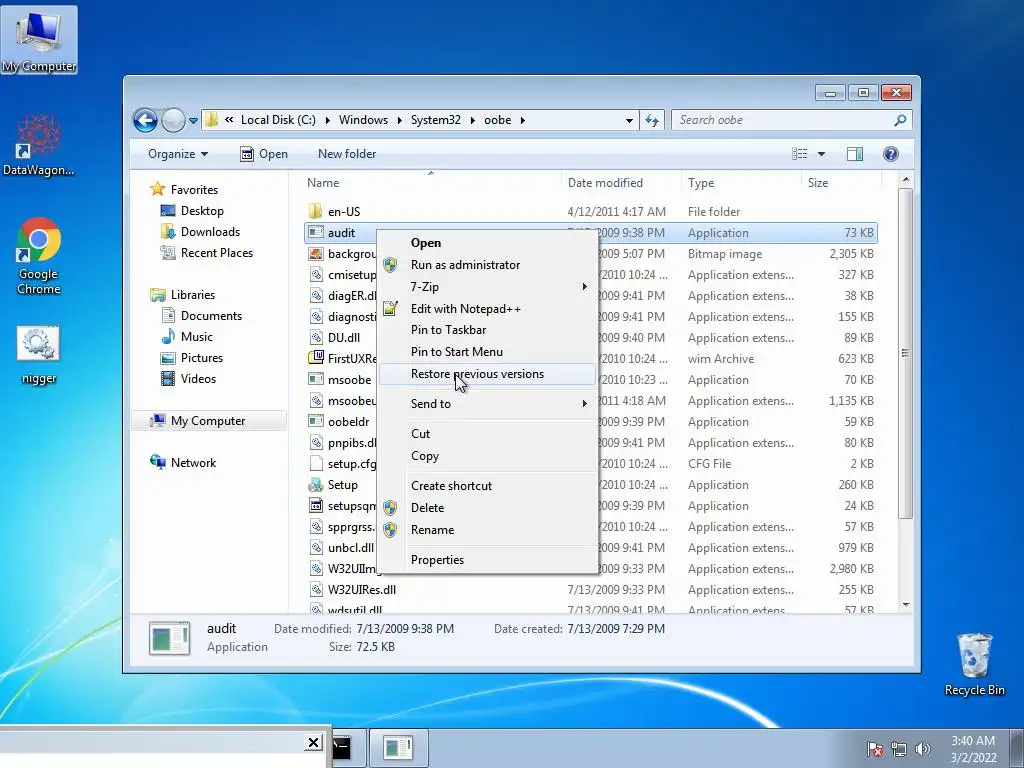
Task: Open the Documents library
Action: [x=211, y=316]
